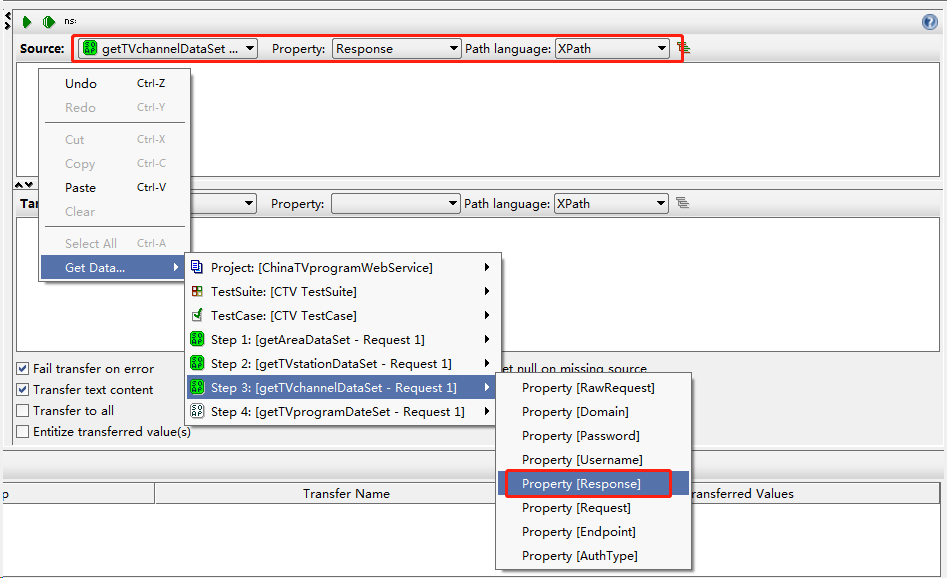Select Property [Response]
947x578 pixels.
click(x=593, y=484)
